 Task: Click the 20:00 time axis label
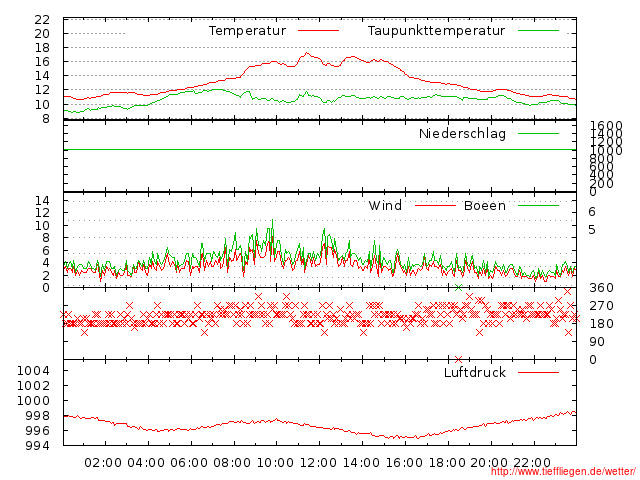489,463
